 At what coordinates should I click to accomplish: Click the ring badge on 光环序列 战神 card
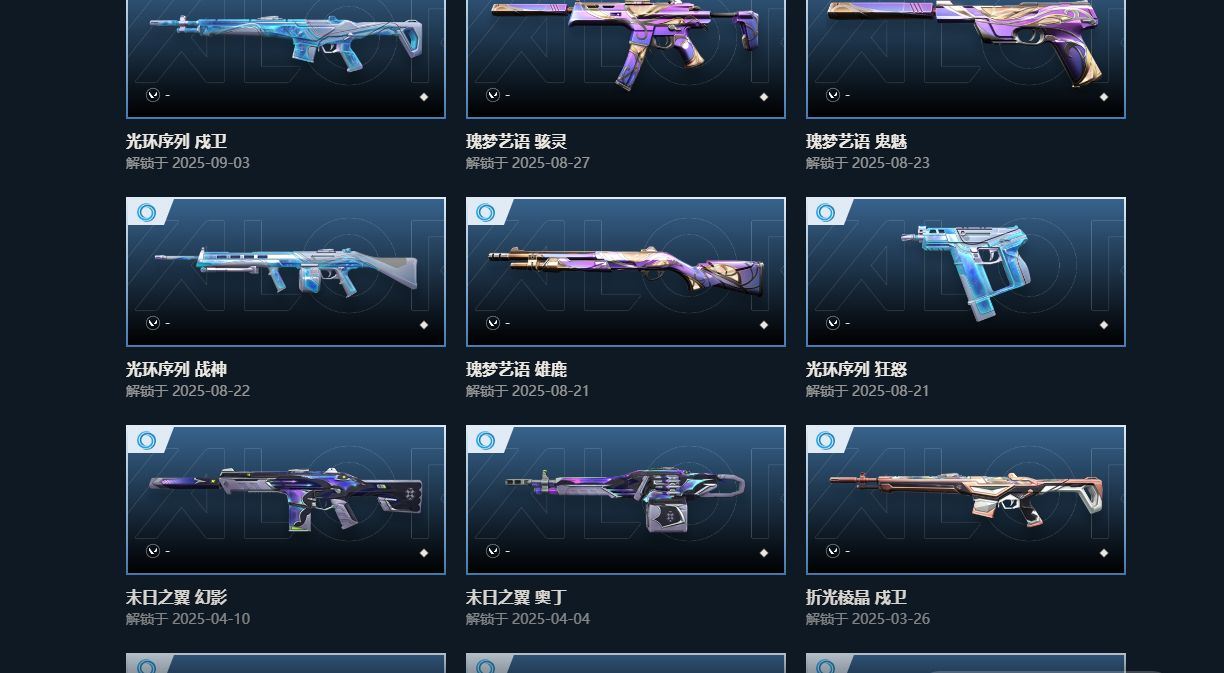(x=147, y=212)
